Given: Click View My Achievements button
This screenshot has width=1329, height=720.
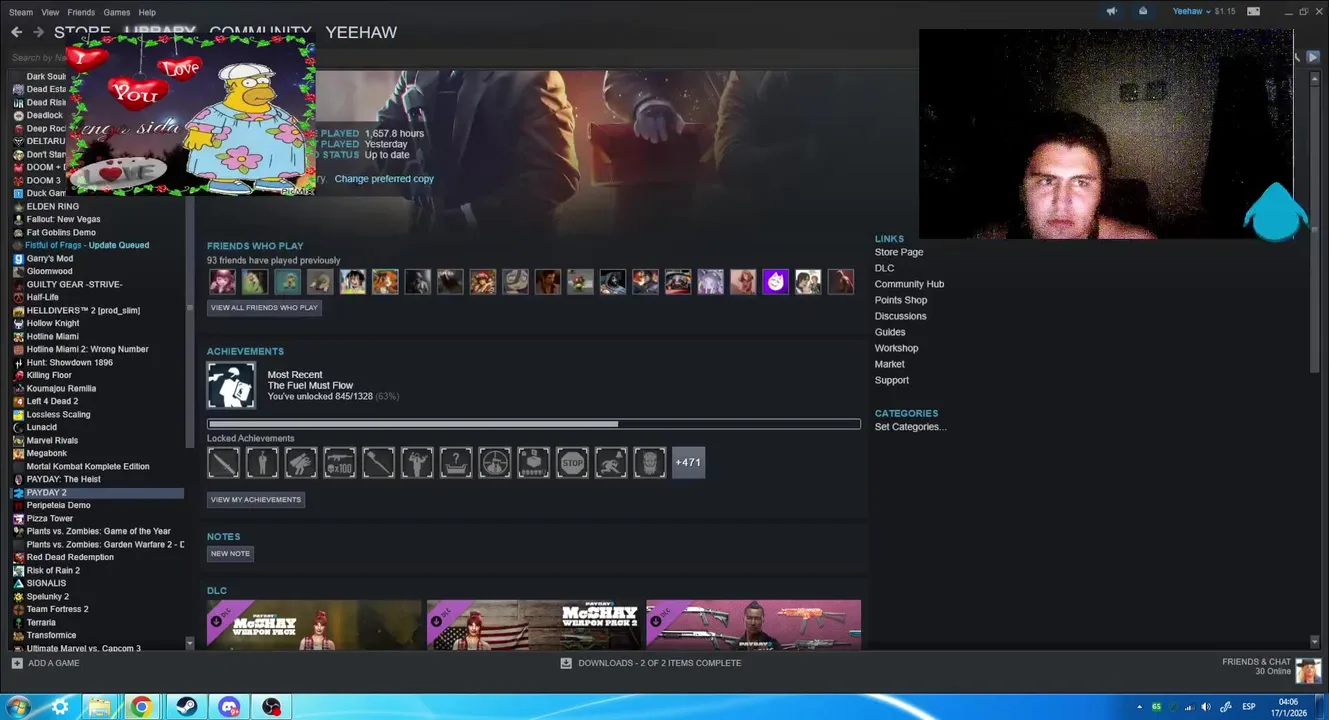Looking at the screenshot, I should point(256,500).
